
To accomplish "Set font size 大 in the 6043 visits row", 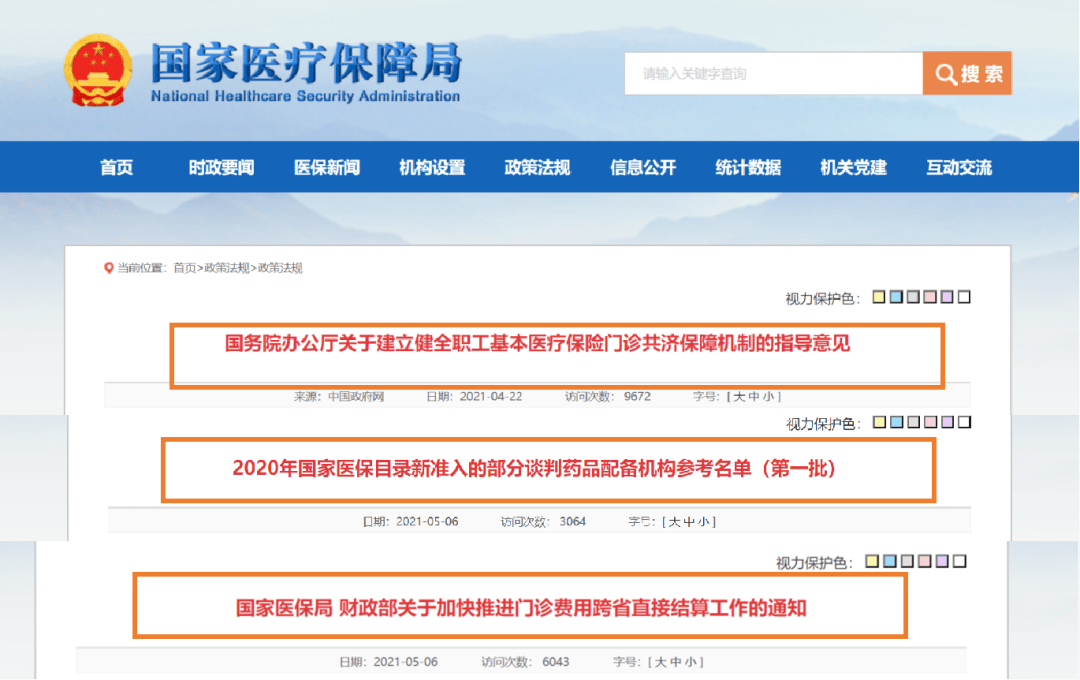I will click(x=661, y=662).
